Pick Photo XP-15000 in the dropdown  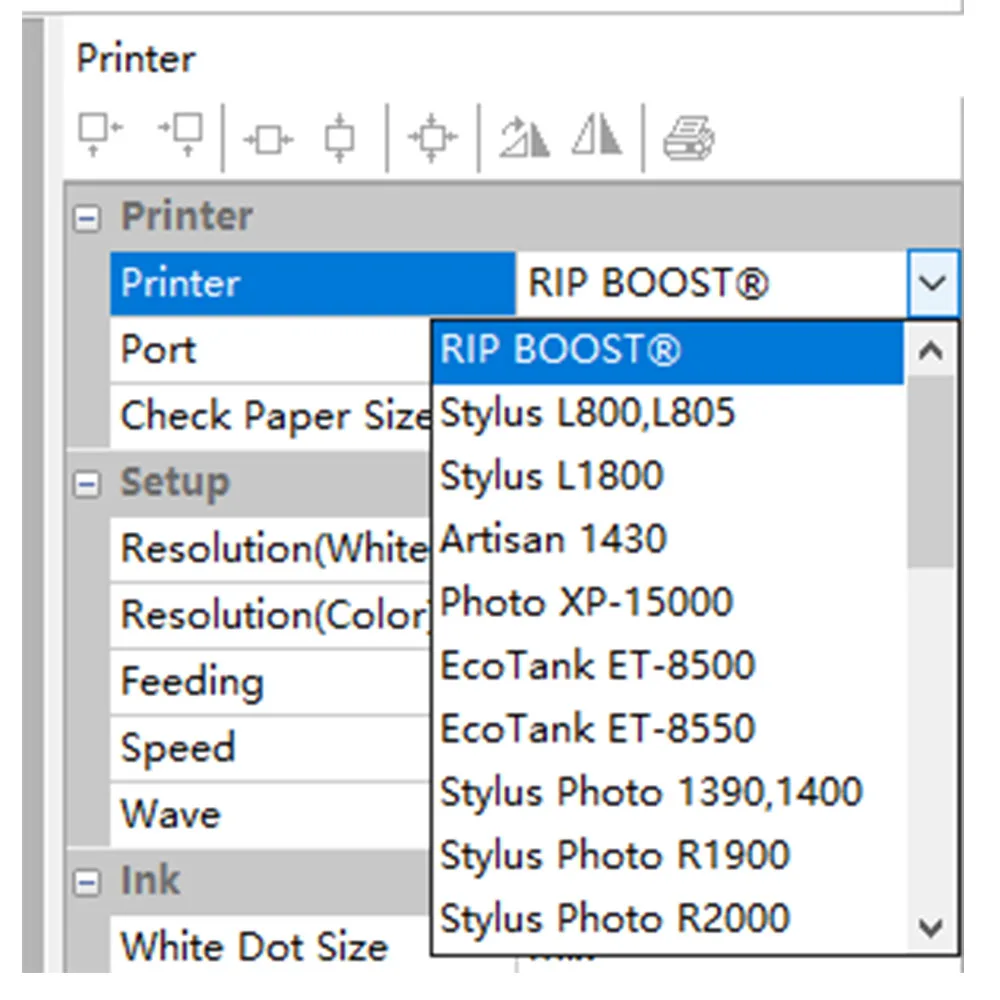(587, 602)
